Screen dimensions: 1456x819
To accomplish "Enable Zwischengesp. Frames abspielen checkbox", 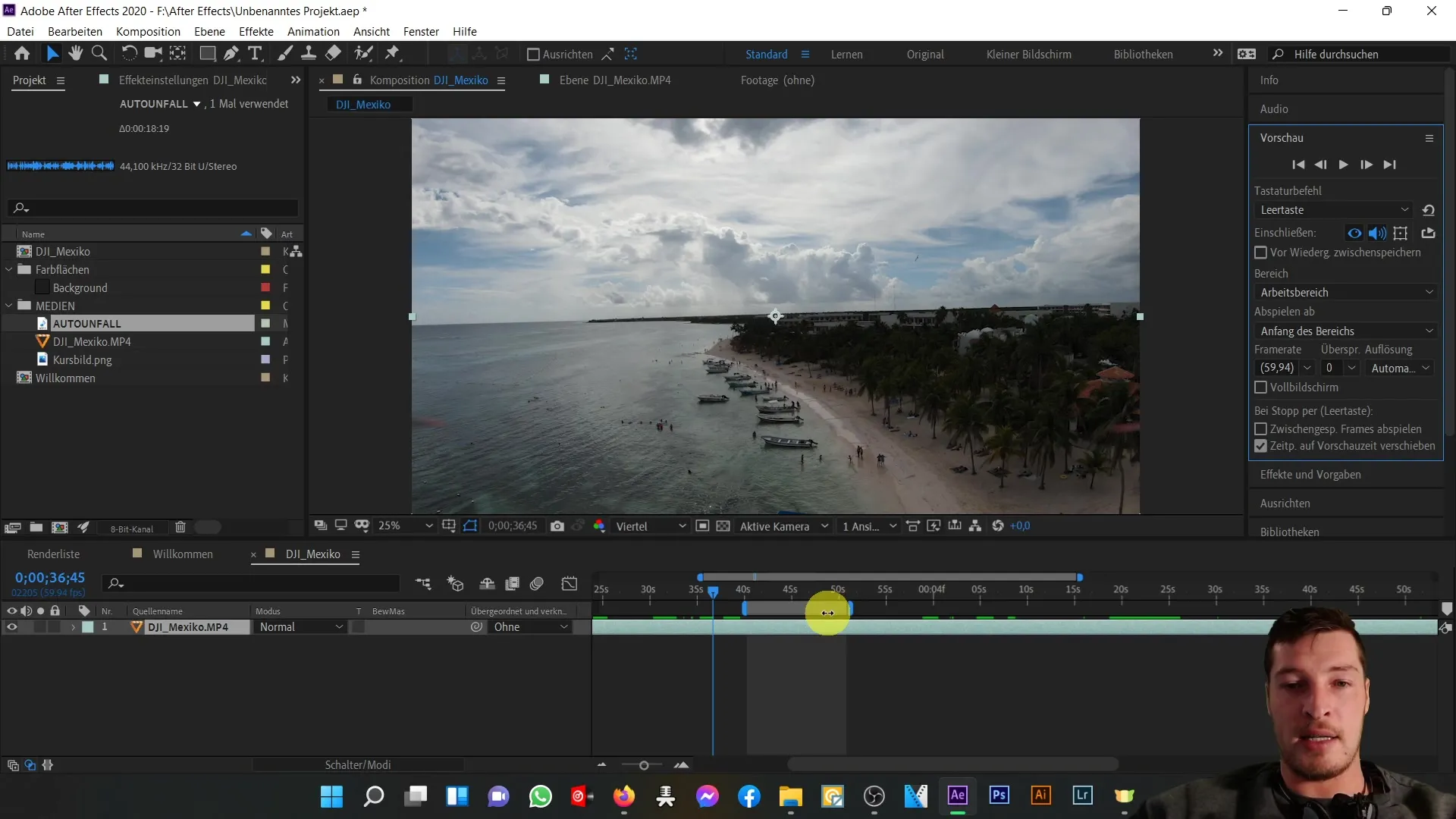I will (1261, 428).
